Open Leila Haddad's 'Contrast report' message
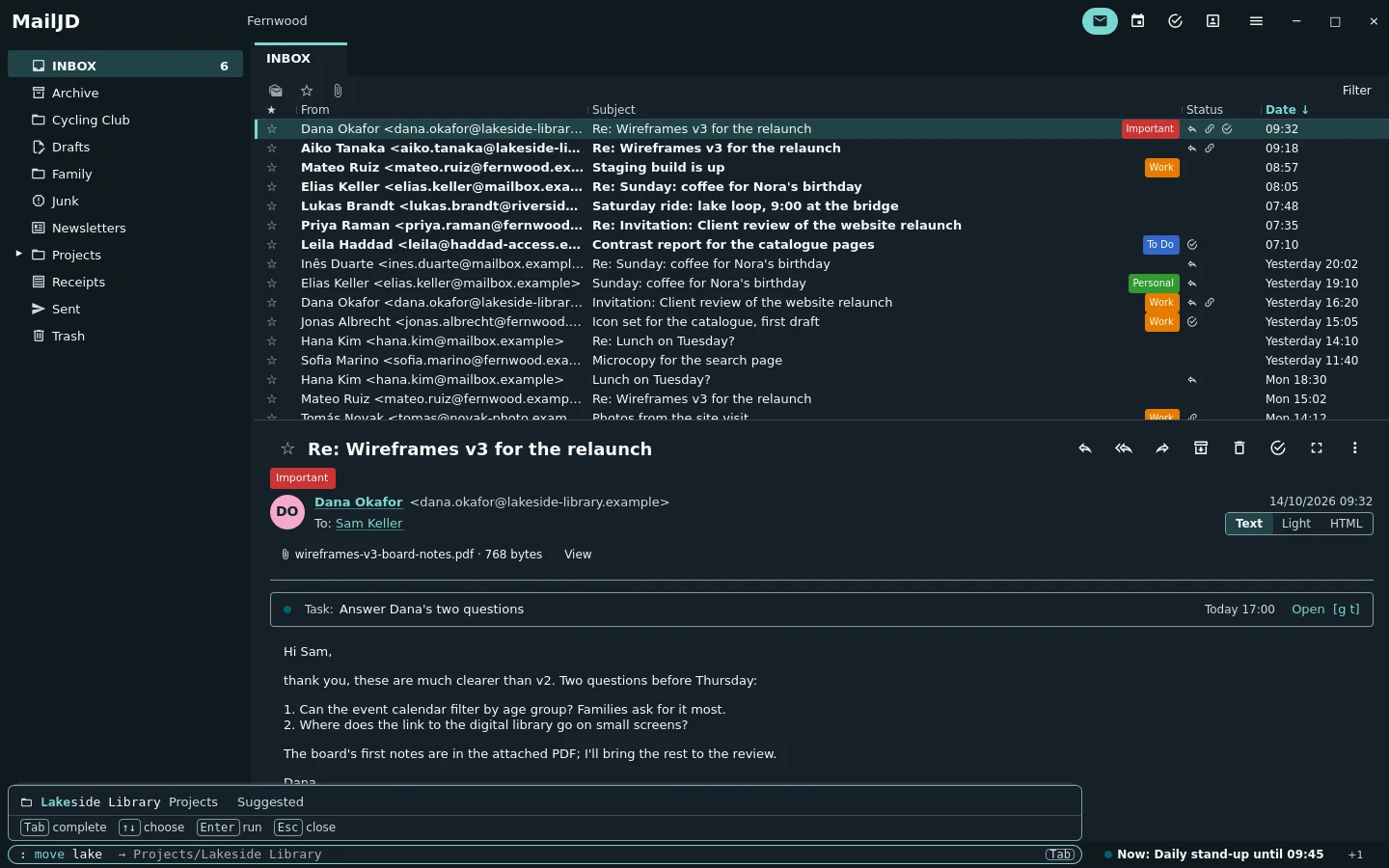 [x=822, y=245]
